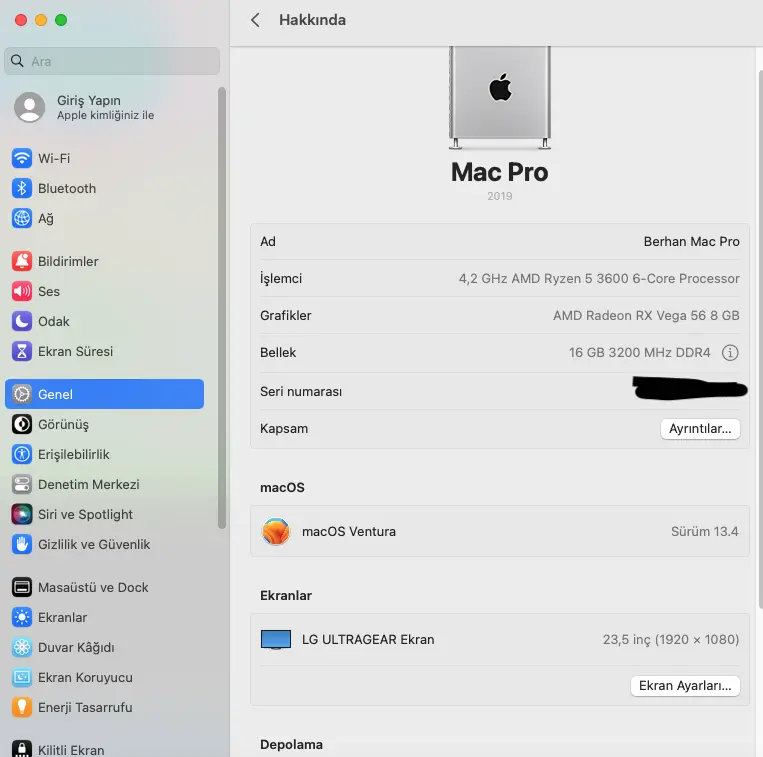Select Ekranlar brightness icon in sidebar
Viewport: 763px width, 757px height.
pos(22,617)
